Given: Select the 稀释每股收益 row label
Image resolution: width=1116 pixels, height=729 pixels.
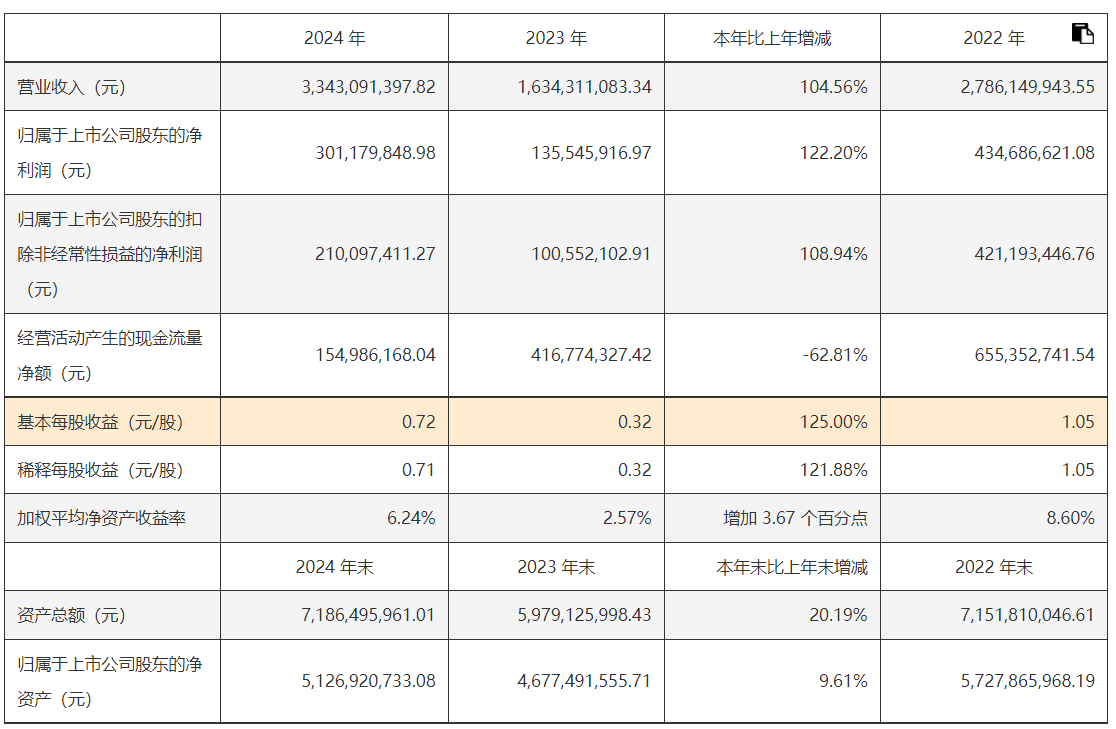Looking at the screenshot, I should [x=101, y=470].
